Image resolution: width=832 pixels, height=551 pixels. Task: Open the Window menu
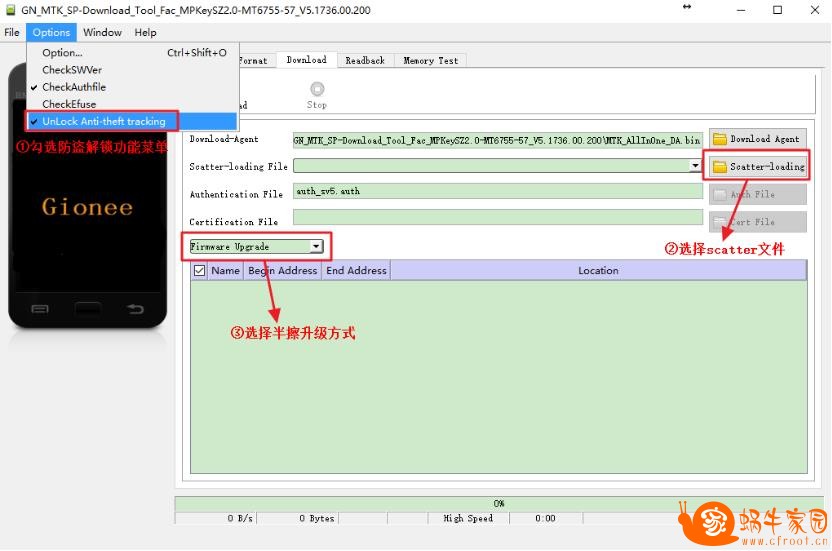point(102,32)
